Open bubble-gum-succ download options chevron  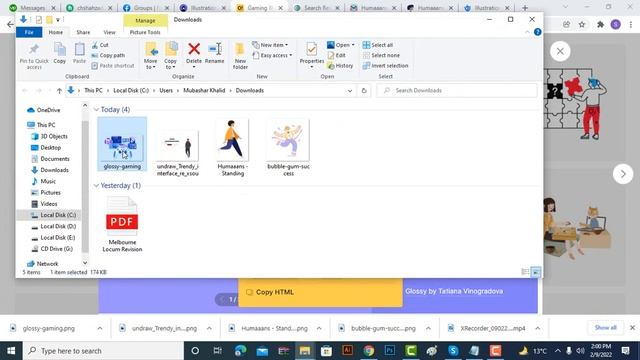[x=428, y=328]
